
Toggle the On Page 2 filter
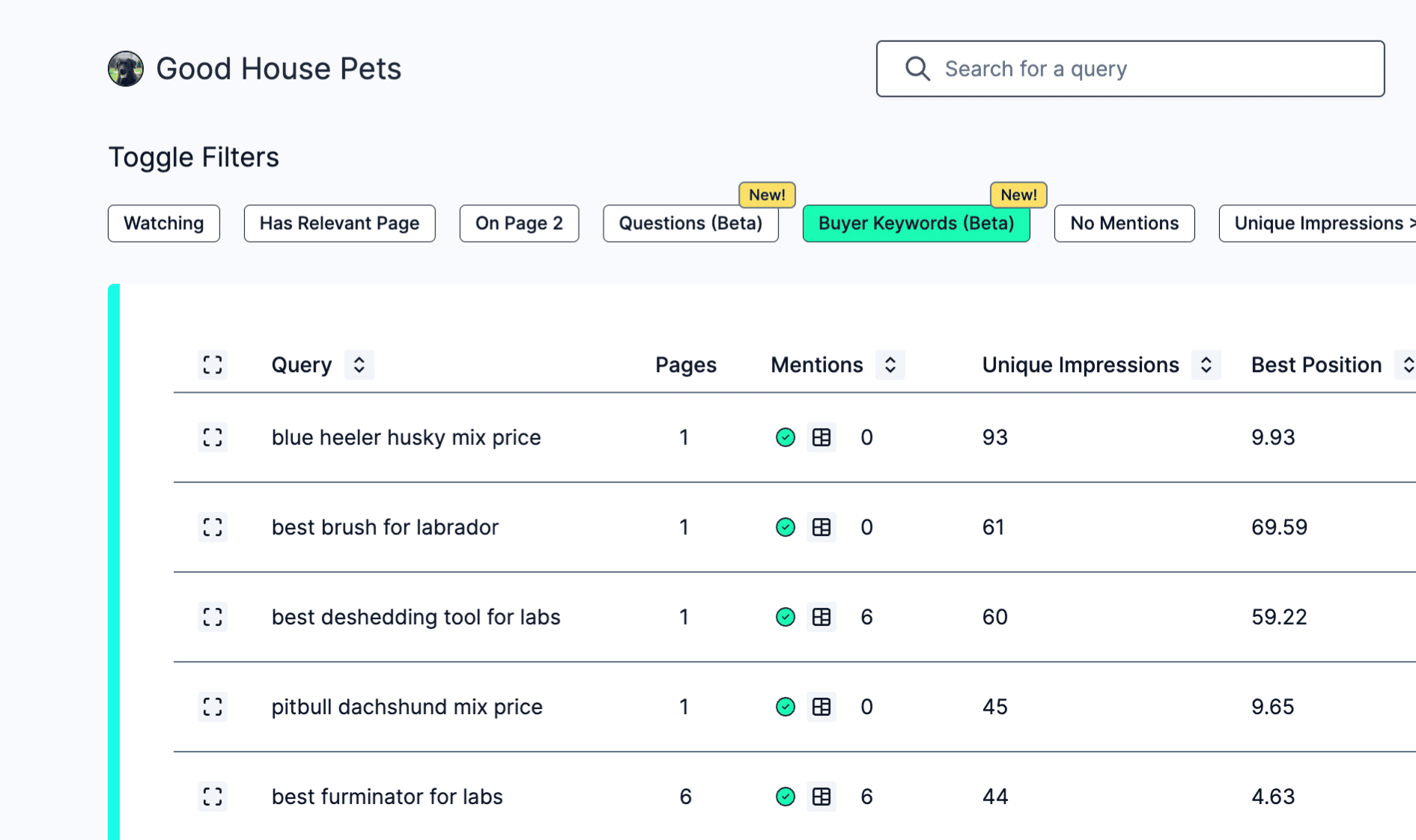tap(519, 223)
